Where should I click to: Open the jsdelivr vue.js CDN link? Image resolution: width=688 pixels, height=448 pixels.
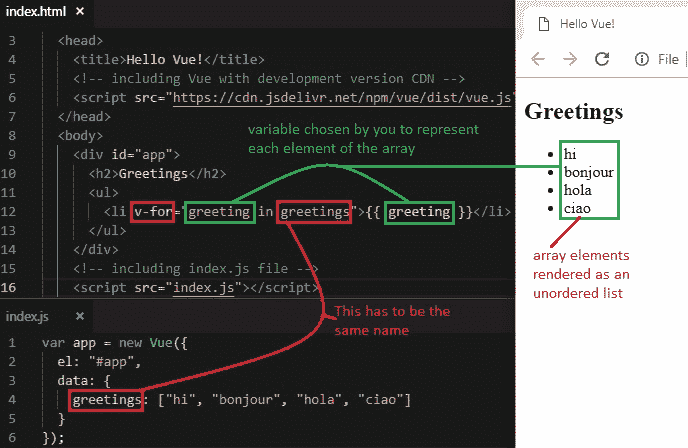click(x=342, y=97)
